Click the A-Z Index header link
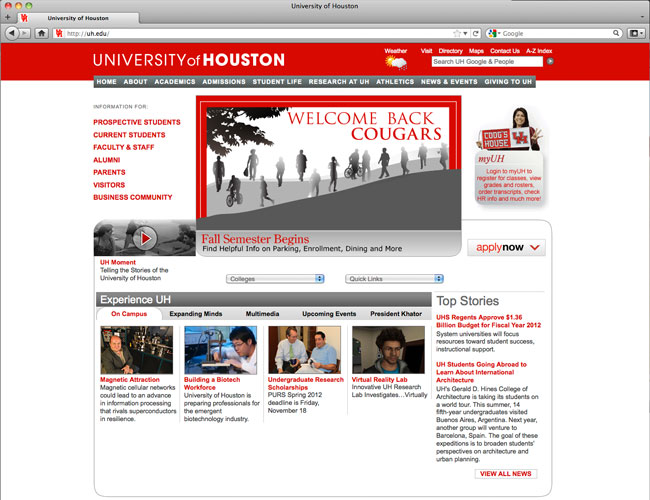Screen dimensions: 650x500 pos(539,51)
